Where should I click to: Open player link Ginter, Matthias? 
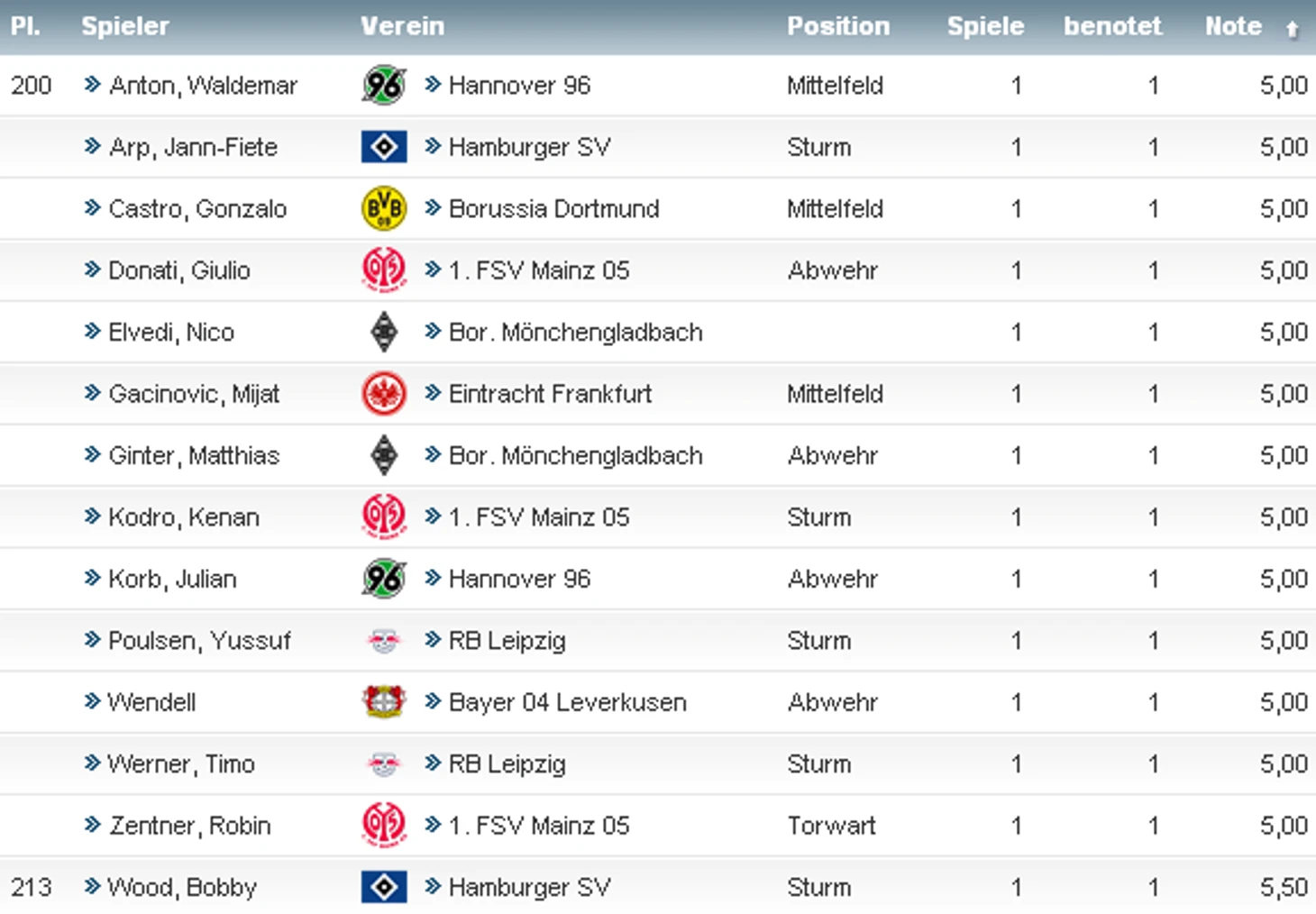pyautogui.click(x=194, y=456)
